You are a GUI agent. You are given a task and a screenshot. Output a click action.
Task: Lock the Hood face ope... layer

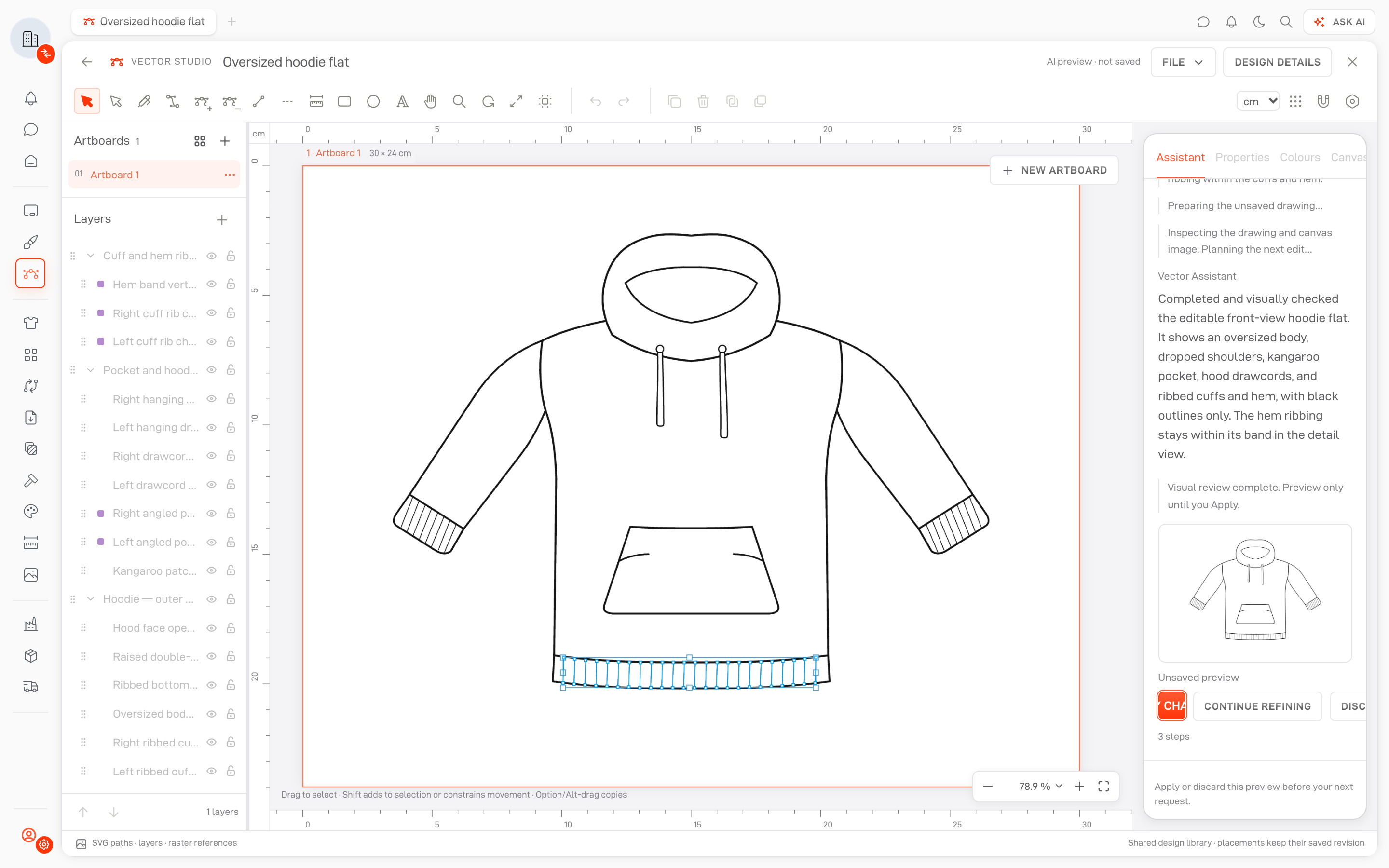coord(231,628)
